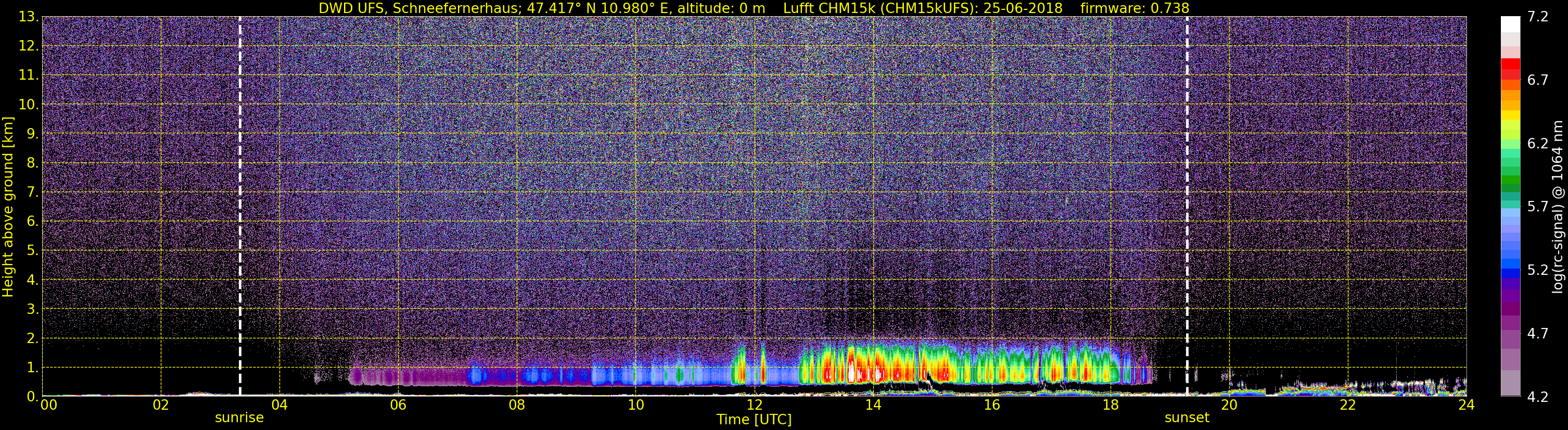This screenshot has width=1568, height=430.
Task: Click colorbar value 7.2
Action: pos(1538,17)
